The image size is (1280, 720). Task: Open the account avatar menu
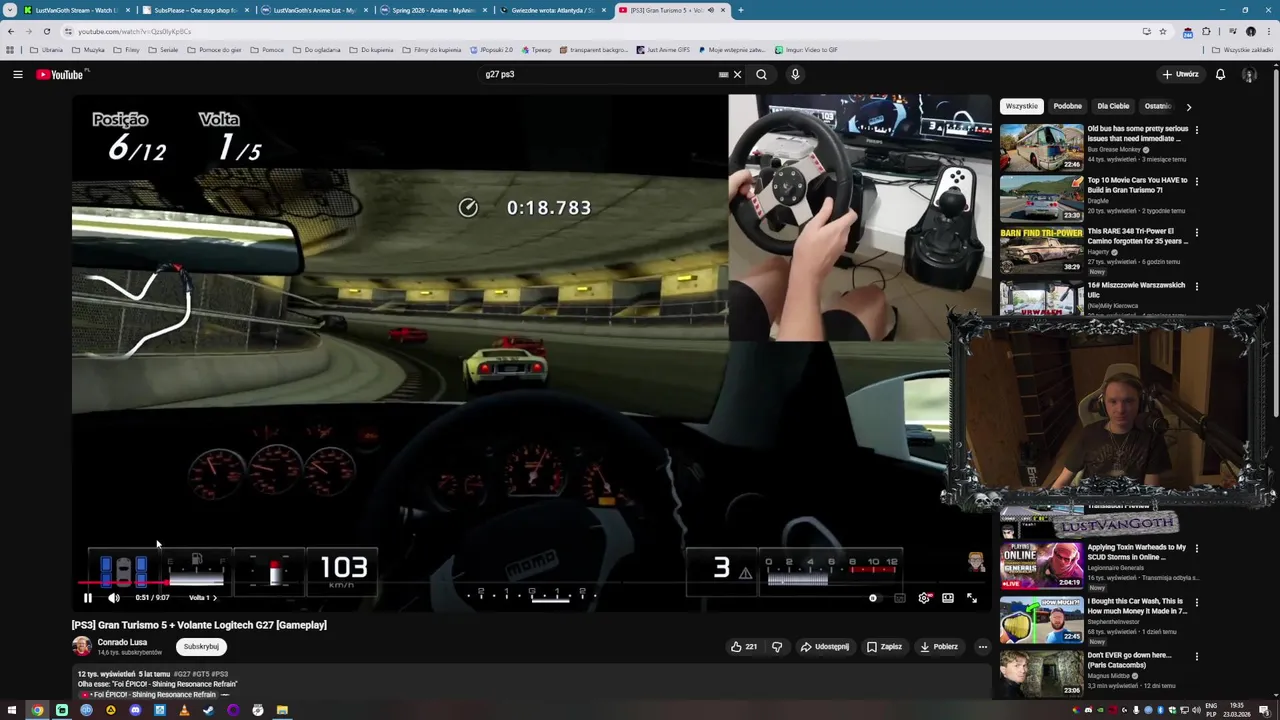pyautogui.click(x=1249, y=74)
